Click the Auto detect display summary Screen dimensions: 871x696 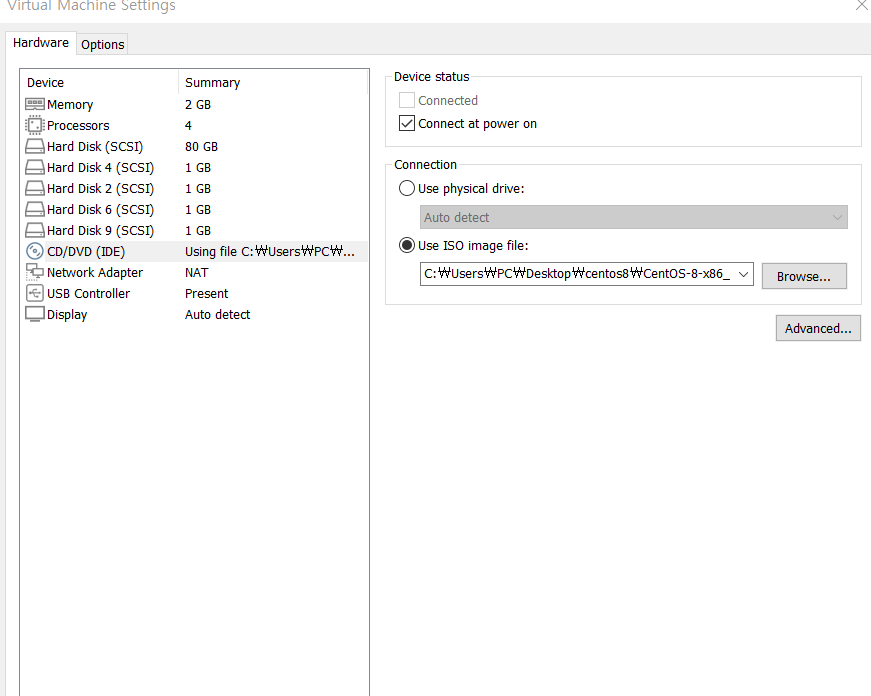pos(218,315)
